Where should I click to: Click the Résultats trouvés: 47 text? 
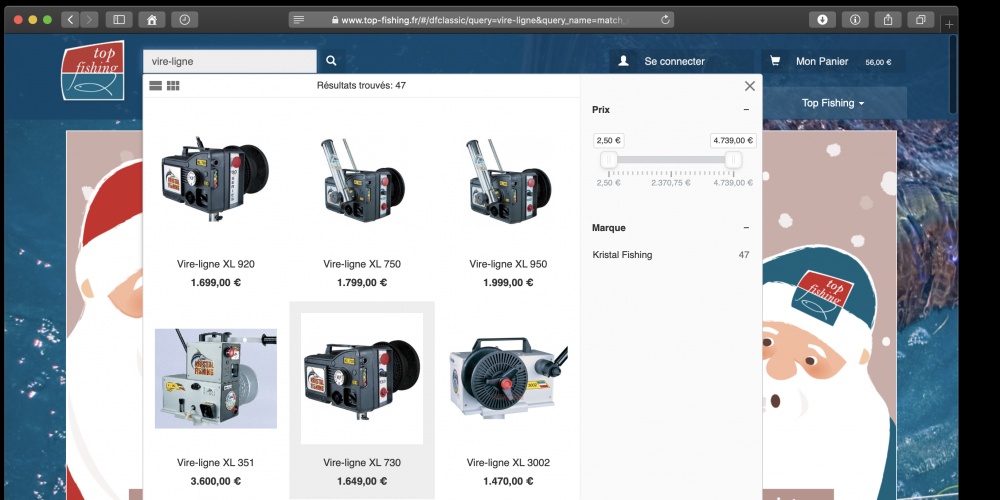click(361, 85)
